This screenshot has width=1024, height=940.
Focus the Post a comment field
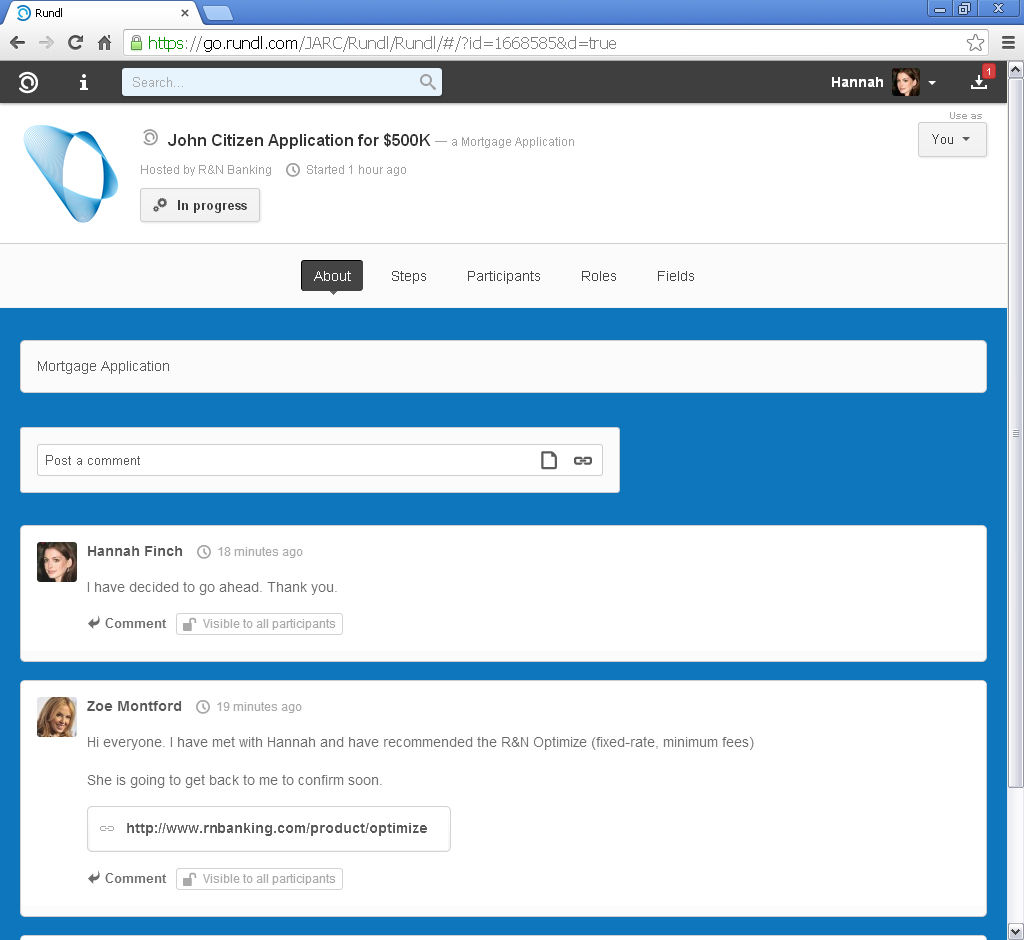[x=285, y=460]
